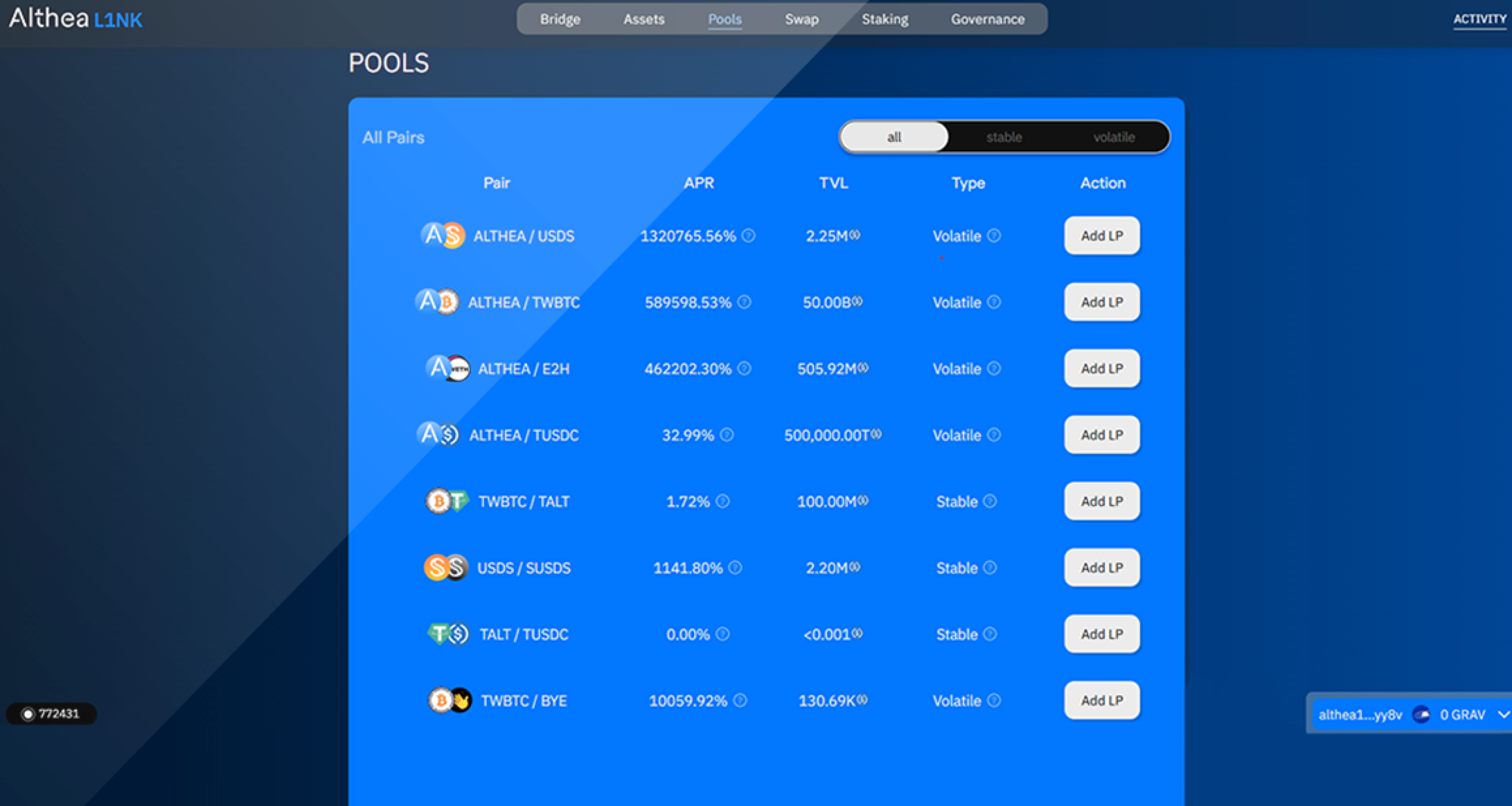Click the Pair column header
This screenshot has height=806, width=1512.
tap(497, 183)
